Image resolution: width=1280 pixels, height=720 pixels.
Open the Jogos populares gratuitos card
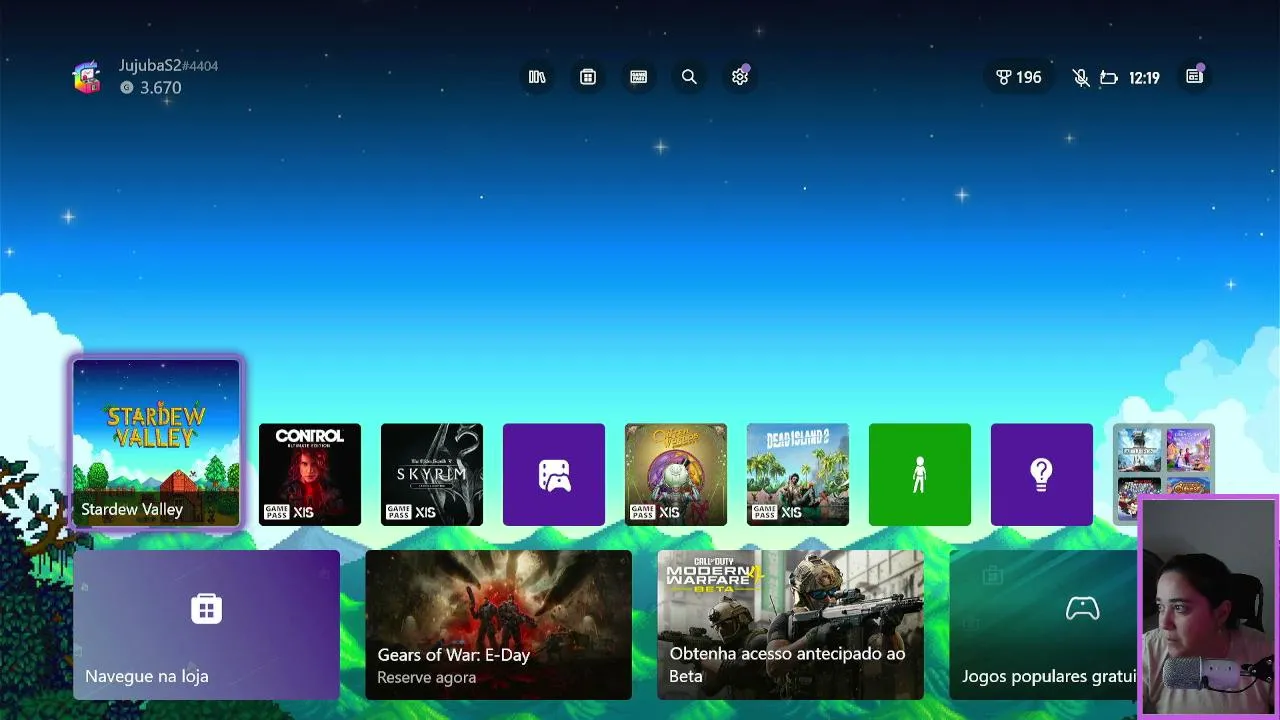pos(1044,625)
